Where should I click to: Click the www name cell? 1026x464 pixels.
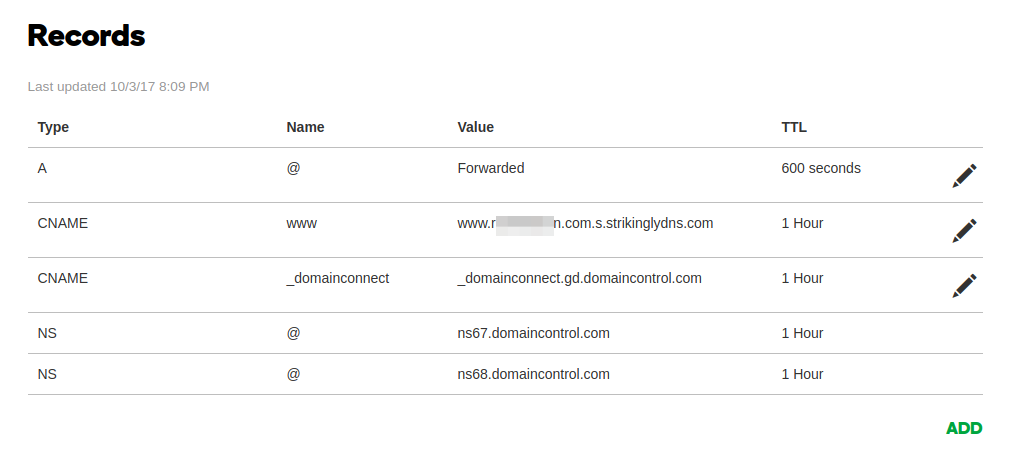click(302, 223)
